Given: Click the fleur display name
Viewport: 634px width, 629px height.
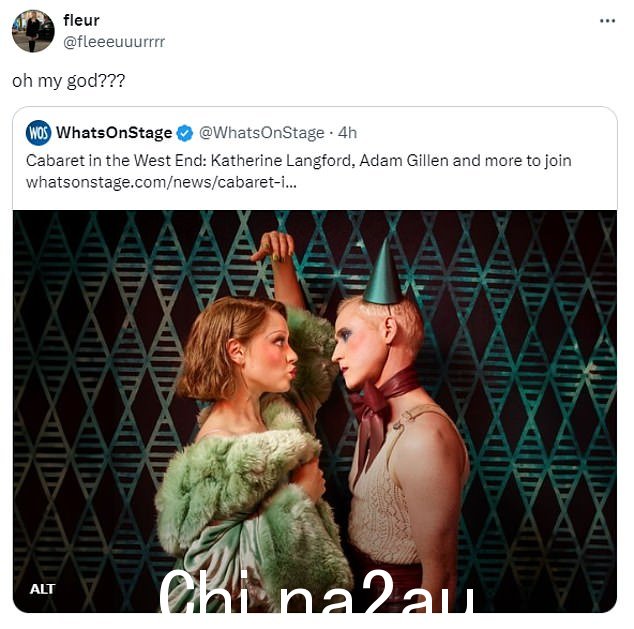Looking at the screenshot, I should [81, 20].
